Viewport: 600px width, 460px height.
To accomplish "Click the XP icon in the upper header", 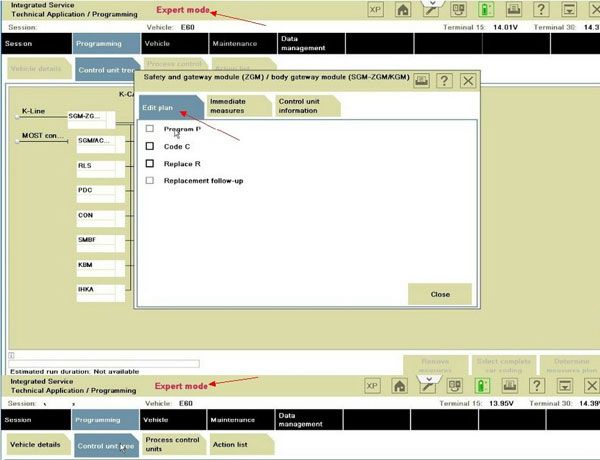I will pos(375,10).
